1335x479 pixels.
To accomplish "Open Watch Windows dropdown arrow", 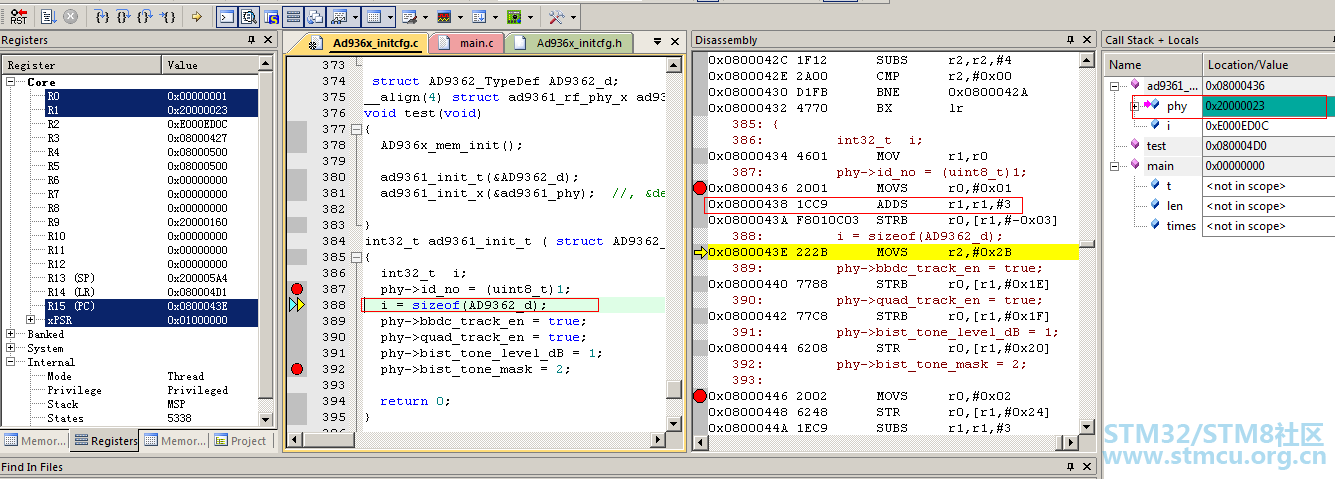I will click(355, 17).
